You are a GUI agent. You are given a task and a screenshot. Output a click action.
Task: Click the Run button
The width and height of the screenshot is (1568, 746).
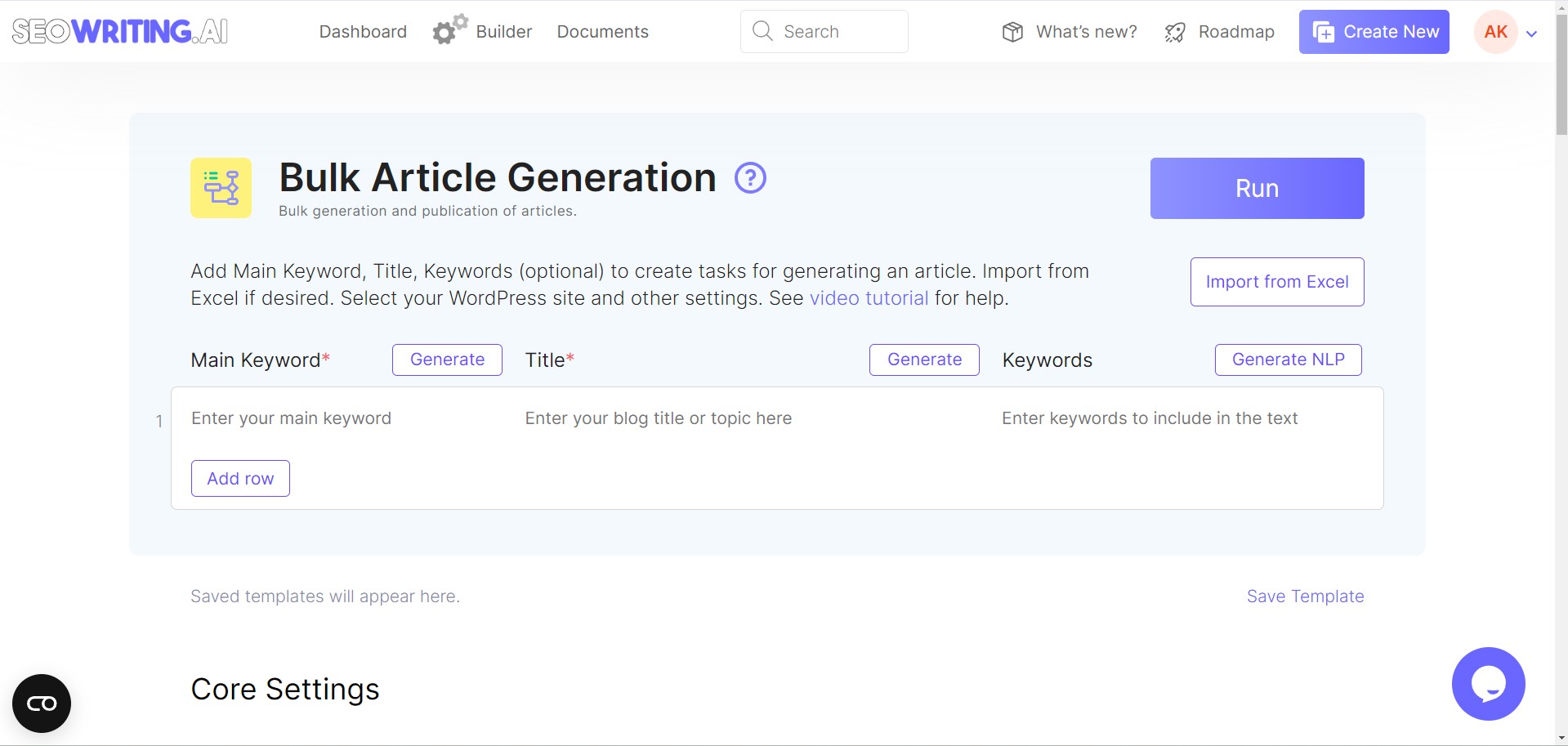coord(1258,188)
